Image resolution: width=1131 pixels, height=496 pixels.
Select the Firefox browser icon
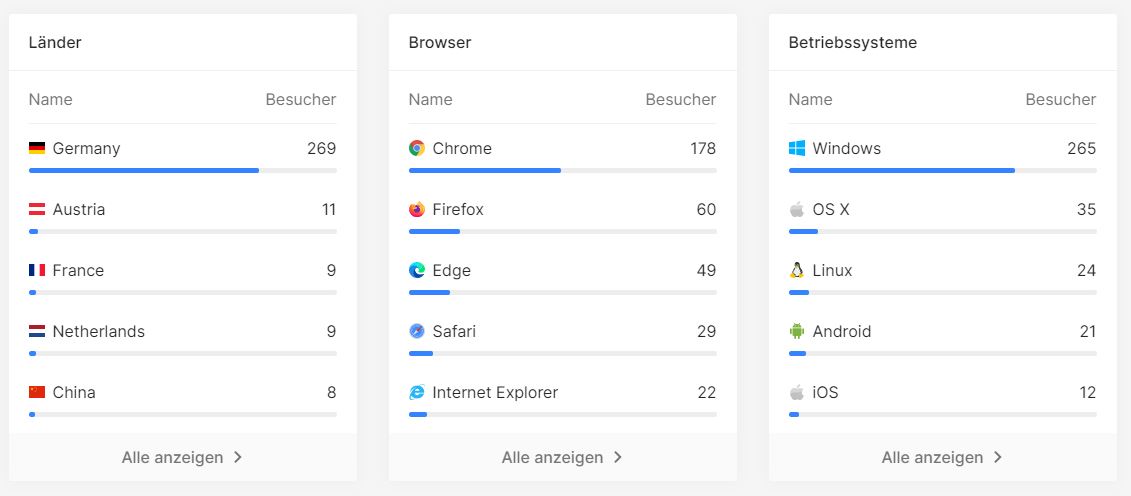click(417, 210)
